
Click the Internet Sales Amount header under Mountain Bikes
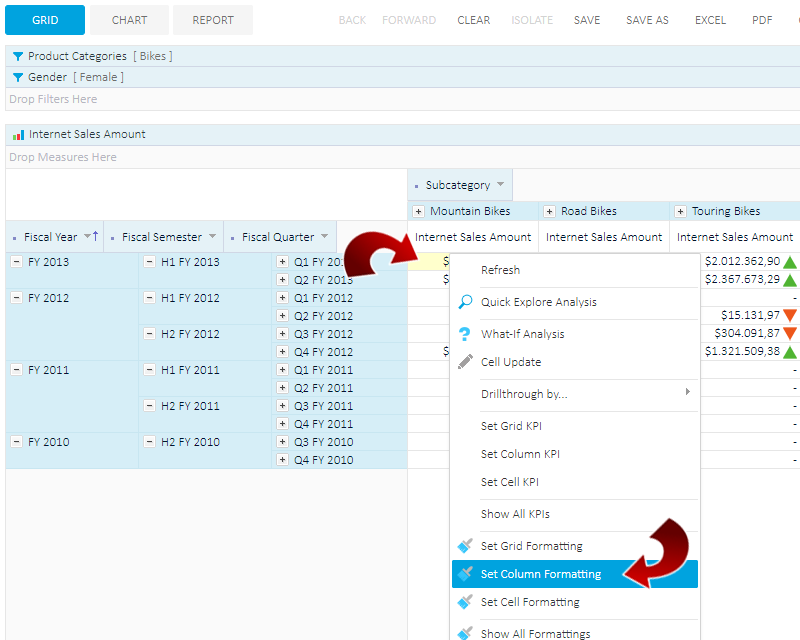pos(473,237)
